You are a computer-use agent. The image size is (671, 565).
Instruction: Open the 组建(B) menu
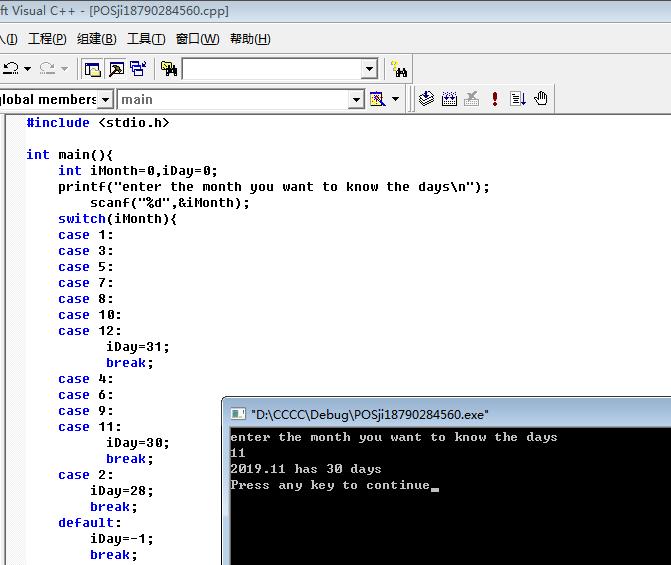coord(97,39)
